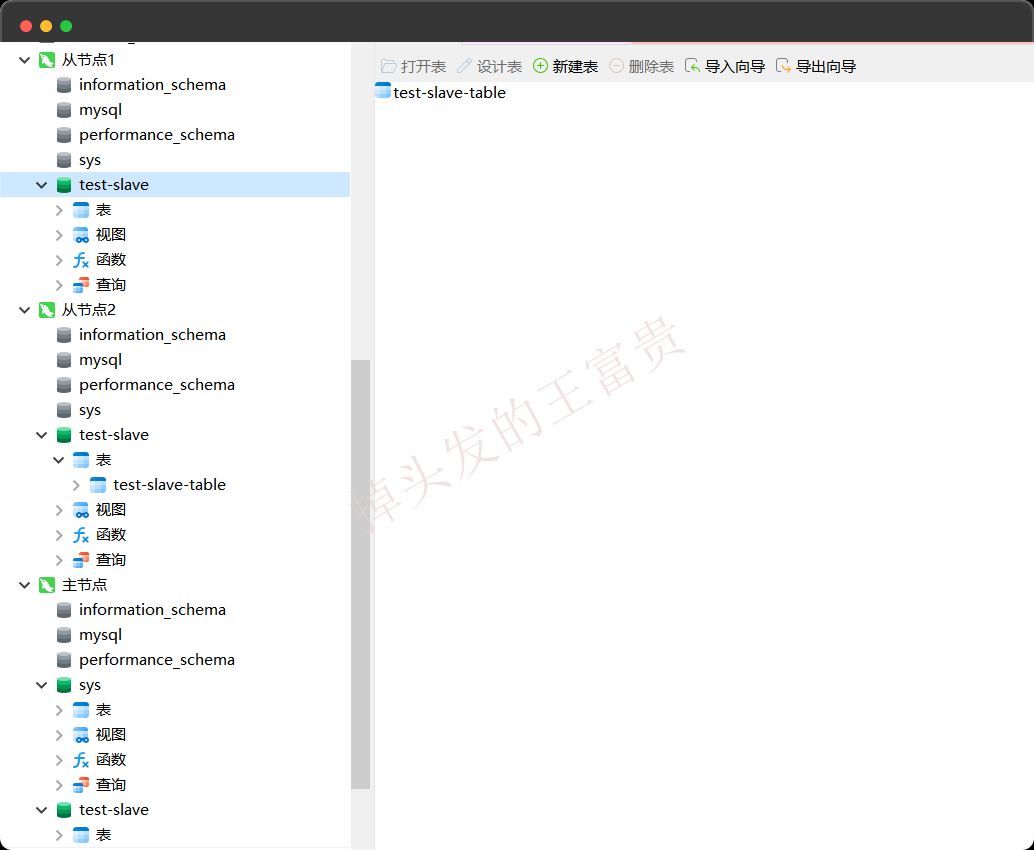Click the test-slave-table icon in the tree
The width and height of the screenshot is (1034, 850).
[98, 485]
